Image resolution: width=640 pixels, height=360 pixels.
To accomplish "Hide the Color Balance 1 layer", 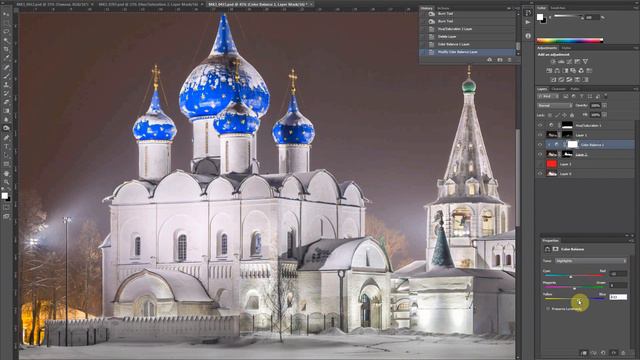I will [x=540, y=144].
